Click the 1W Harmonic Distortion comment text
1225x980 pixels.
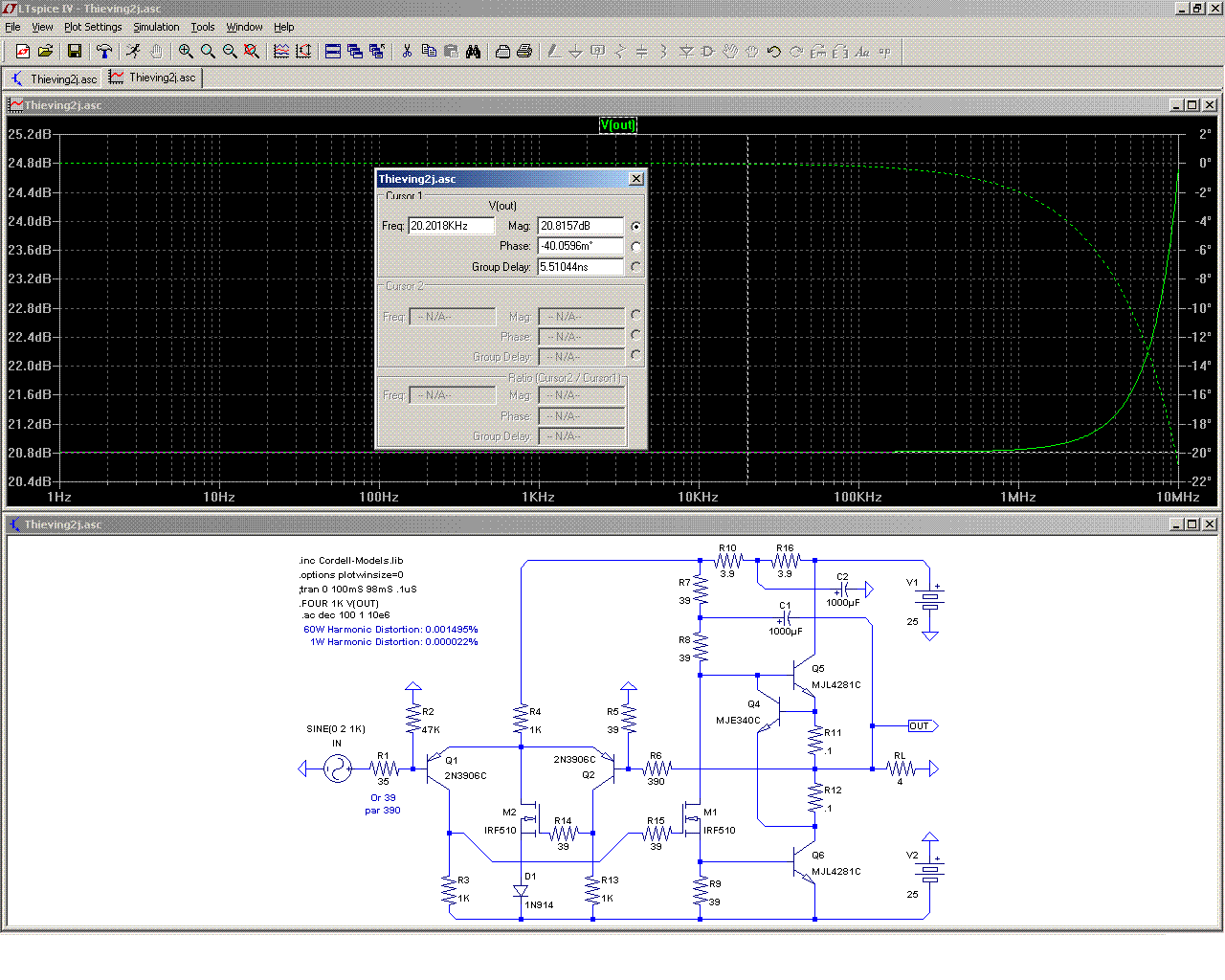[x=393, y=642]
